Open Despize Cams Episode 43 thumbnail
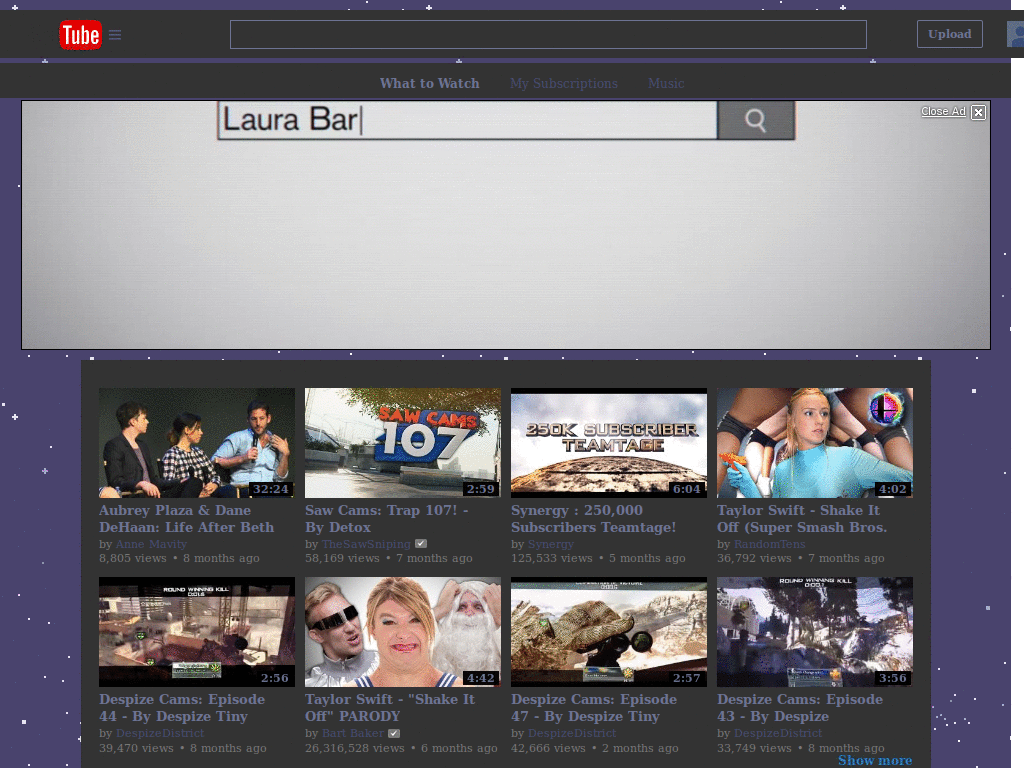 tap(815, 632)
